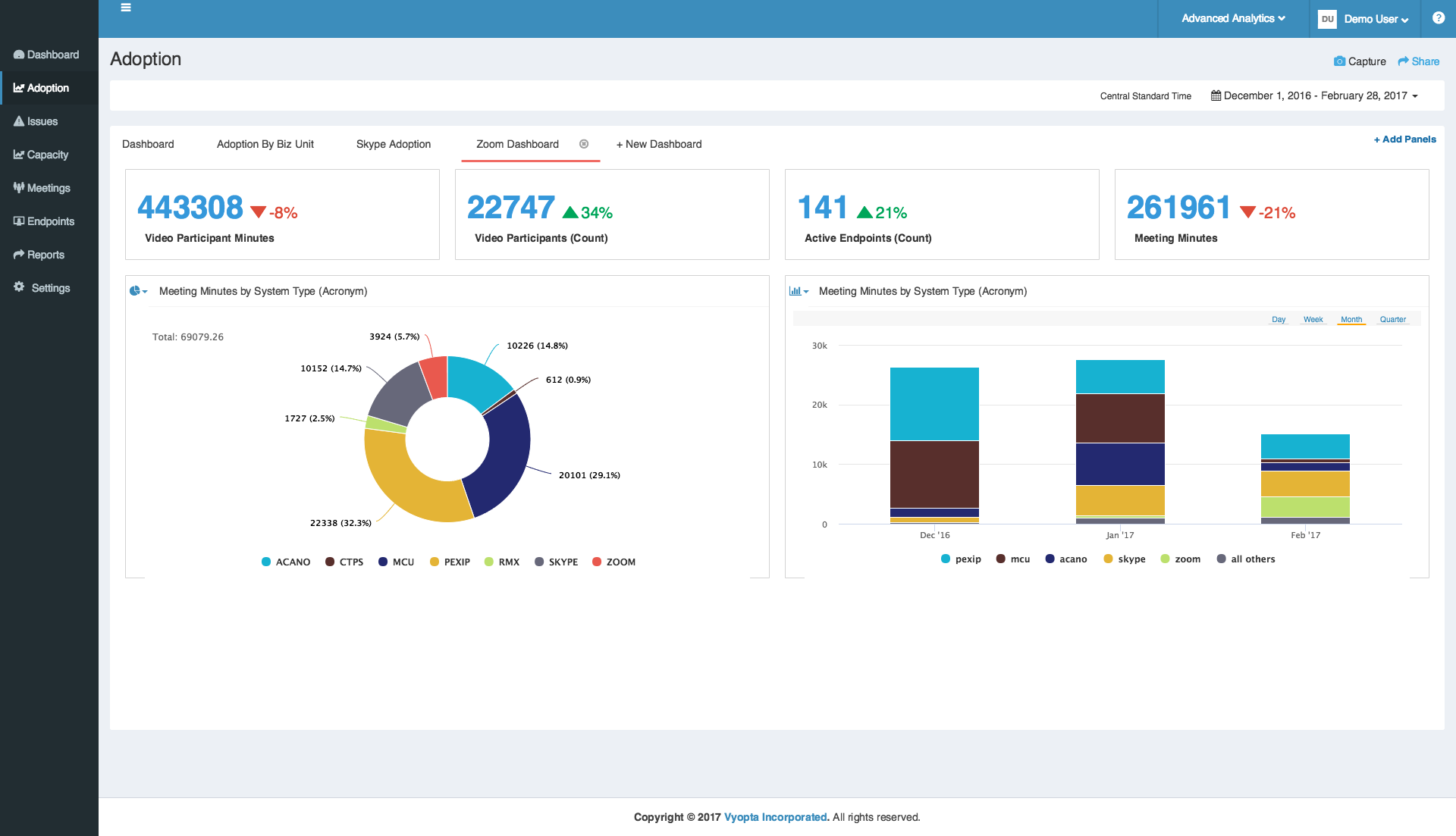Open the Demo User dropdown
The height and width of the screenshot is (836, 1456).
point(1376,19)
